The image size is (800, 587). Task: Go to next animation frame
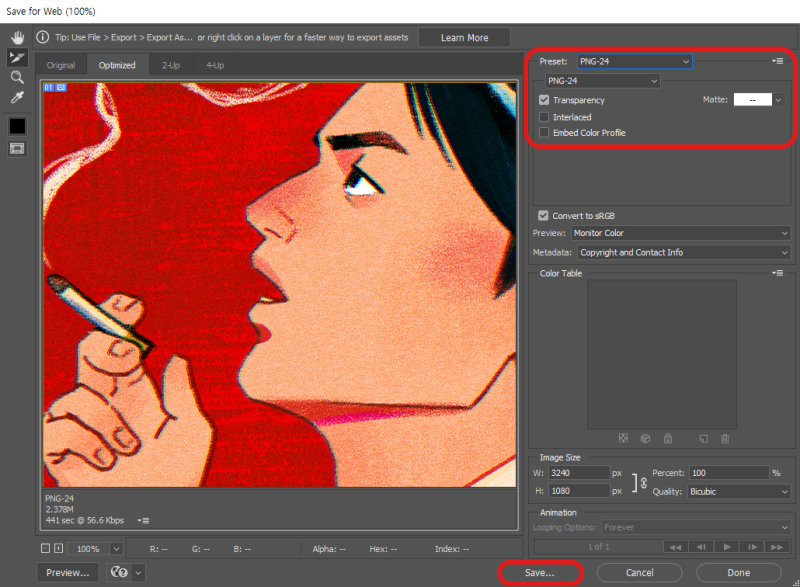coord(752,547)
